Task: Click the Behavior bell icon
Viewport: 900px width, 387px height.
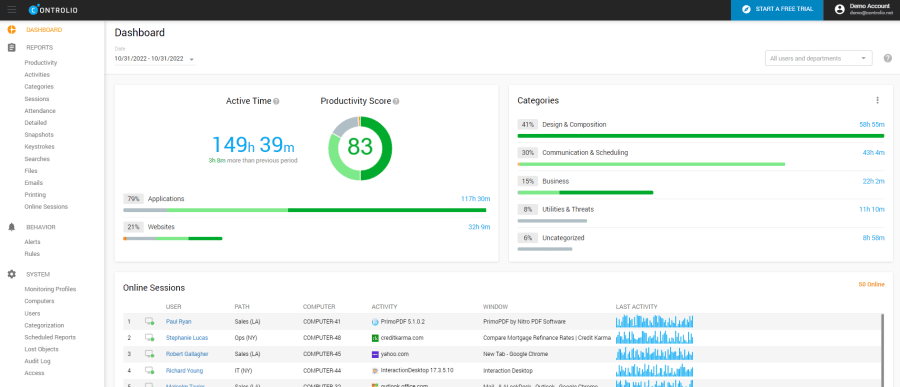Action: click(x=11, y=227)
